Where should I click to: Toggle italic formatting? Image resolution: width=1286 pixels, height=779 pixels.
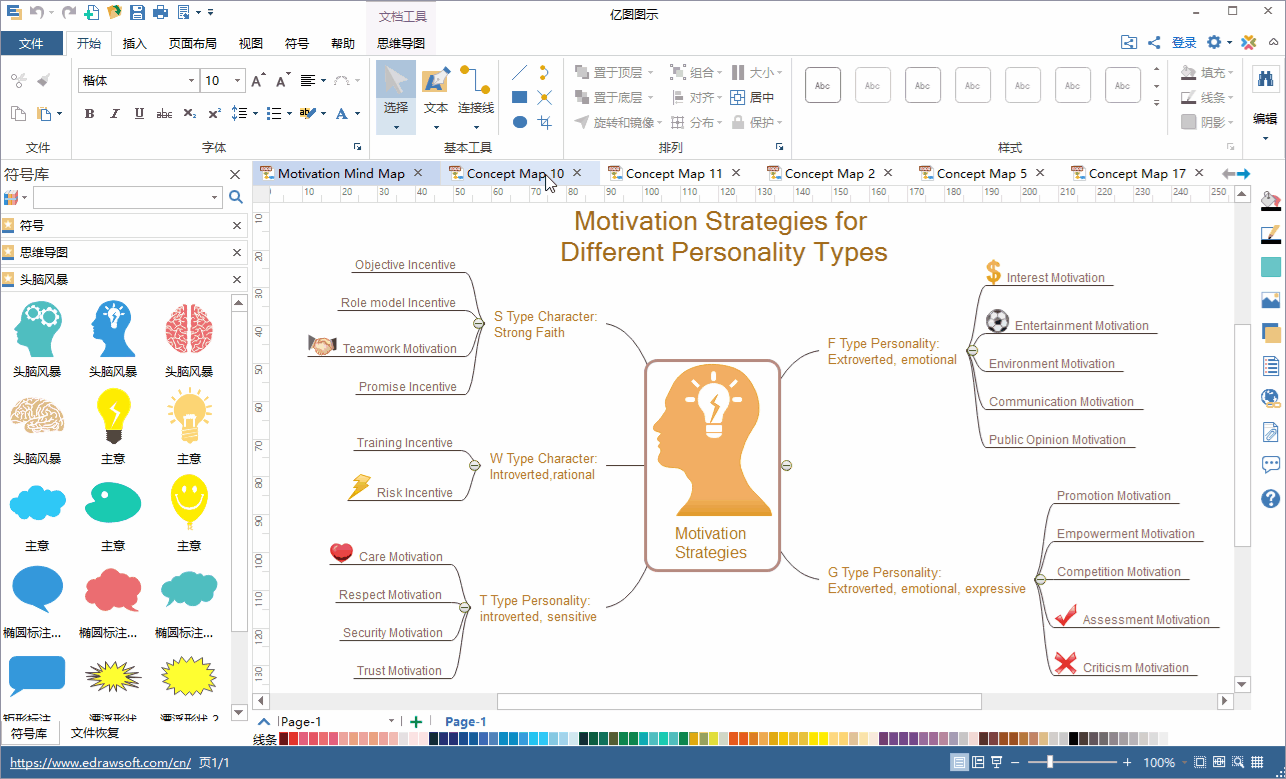[x=114, y=114]
